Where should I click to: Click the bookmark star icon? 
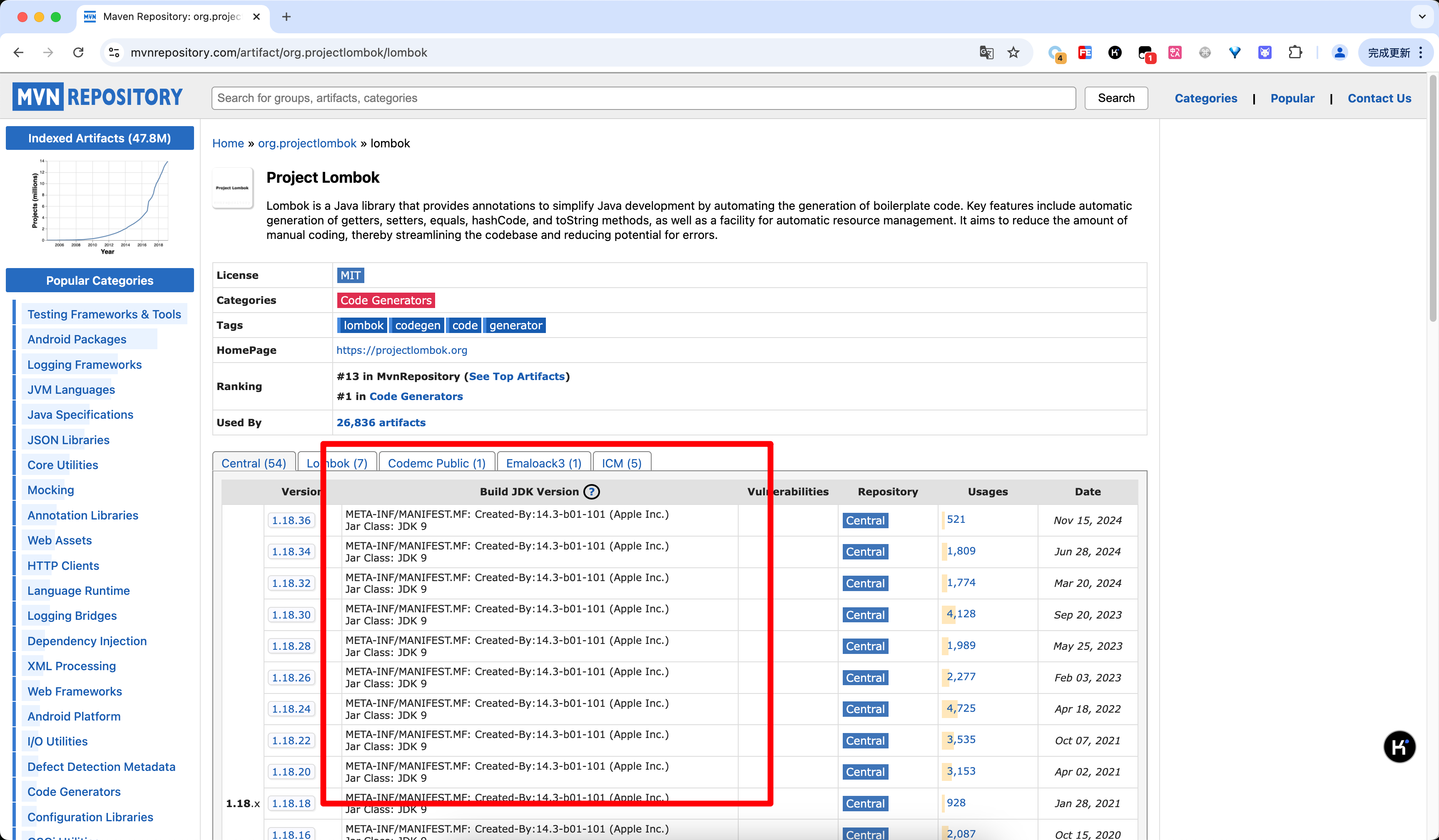(x=1013, y=52)
